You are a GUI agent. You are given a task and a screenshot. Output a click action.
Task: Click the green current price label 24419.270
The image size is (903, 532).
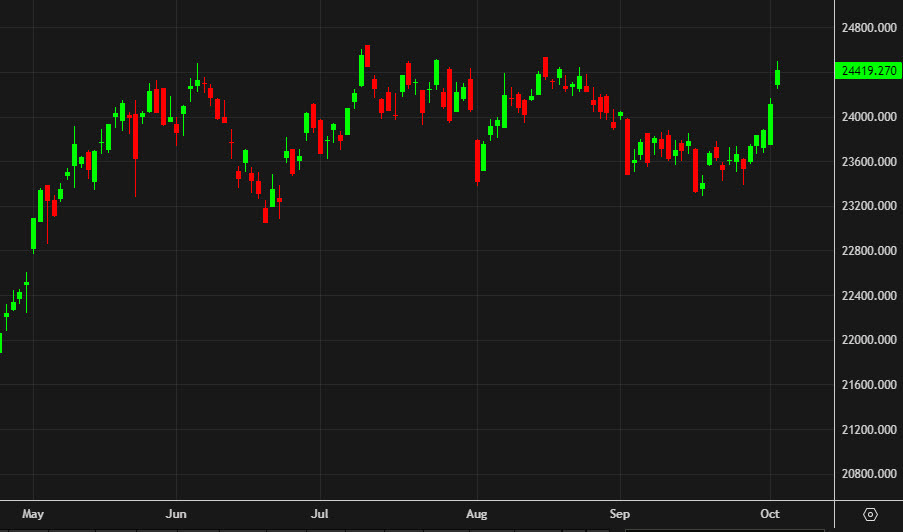point(867,70)
